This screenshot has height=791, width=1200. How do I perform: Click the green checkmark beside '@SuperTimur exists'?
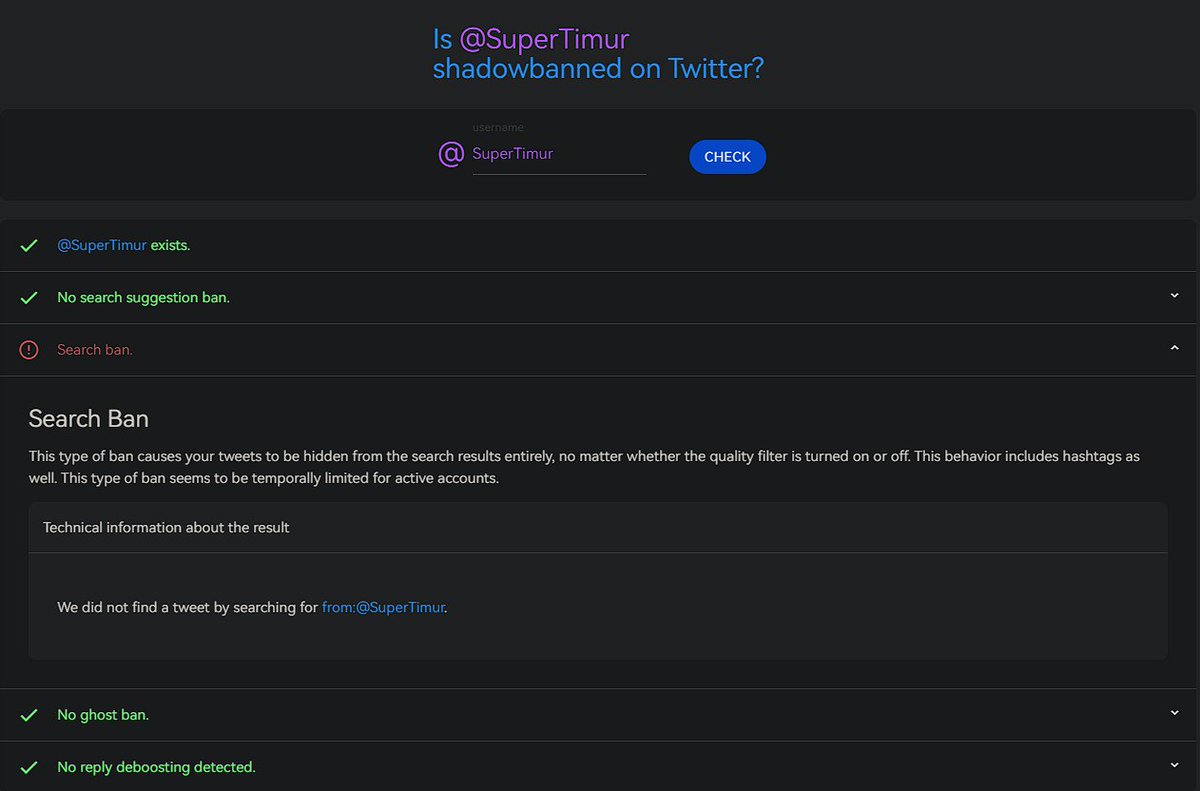29,246
